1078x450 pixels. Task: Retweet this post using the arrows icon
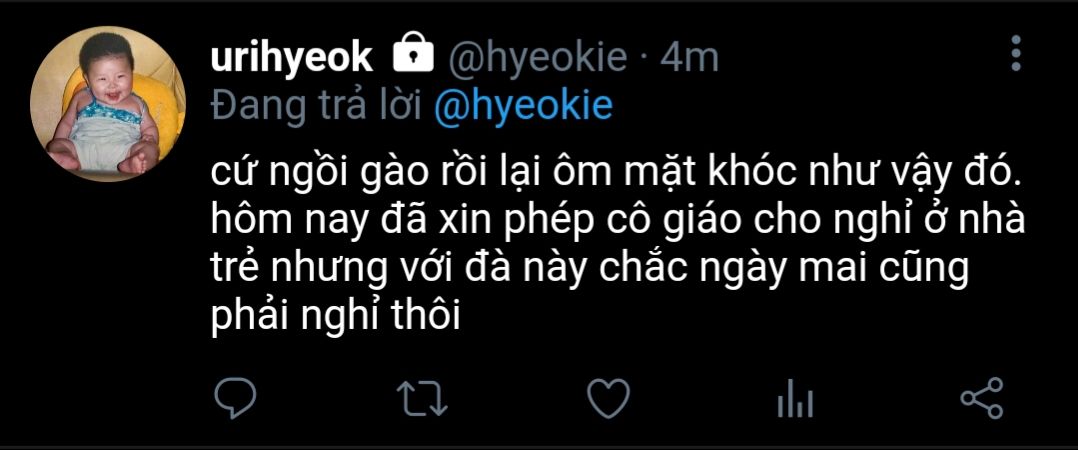[x=422, y=398]
